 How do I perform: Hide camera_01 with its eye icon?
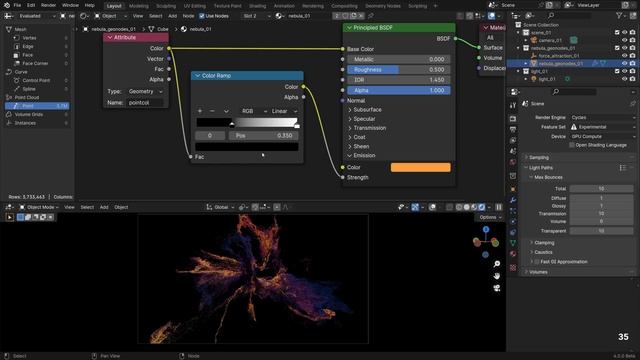624,40
